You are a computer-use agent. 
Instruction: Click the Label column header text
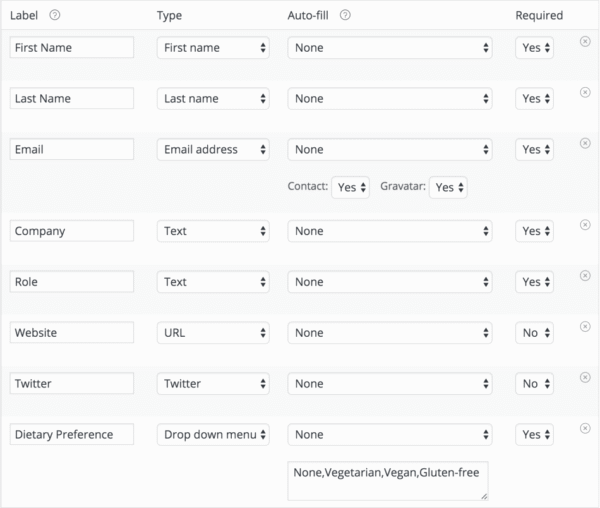(24, 15)
